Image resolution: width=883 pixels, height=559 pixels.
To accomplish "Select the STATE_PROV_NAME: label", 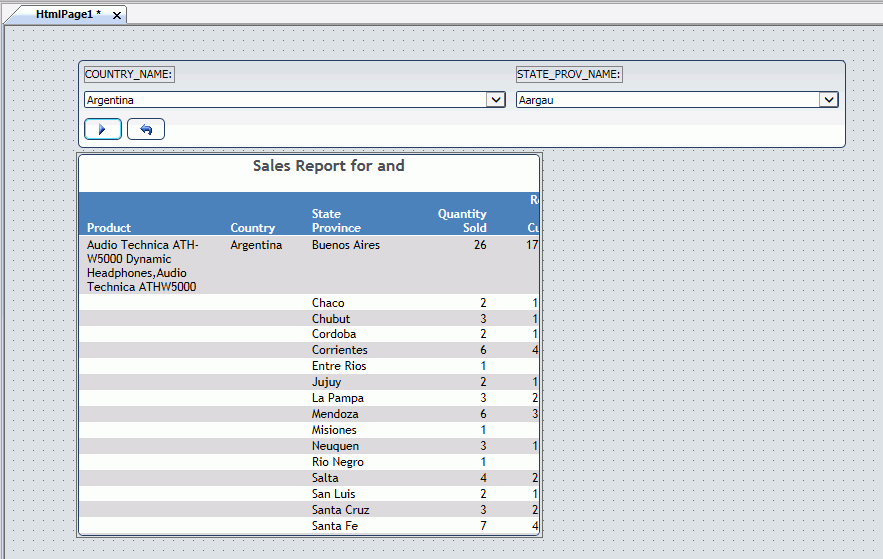I will (569, 74).
